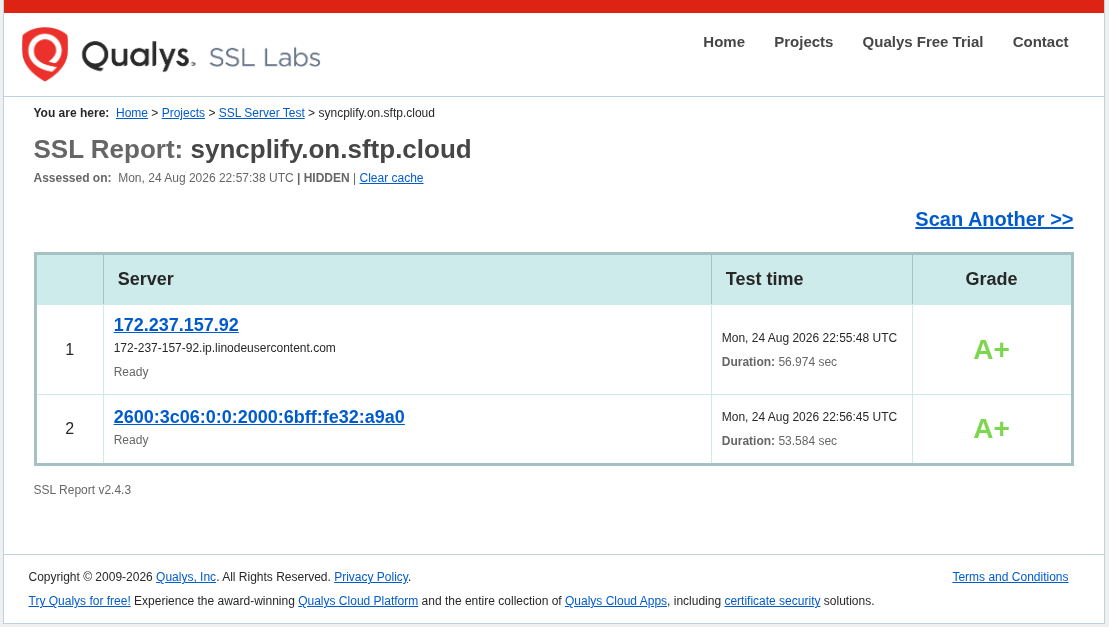This screenshot has height=627, width=1109.
Task: Click row number 1 cell
Action: 69,349
